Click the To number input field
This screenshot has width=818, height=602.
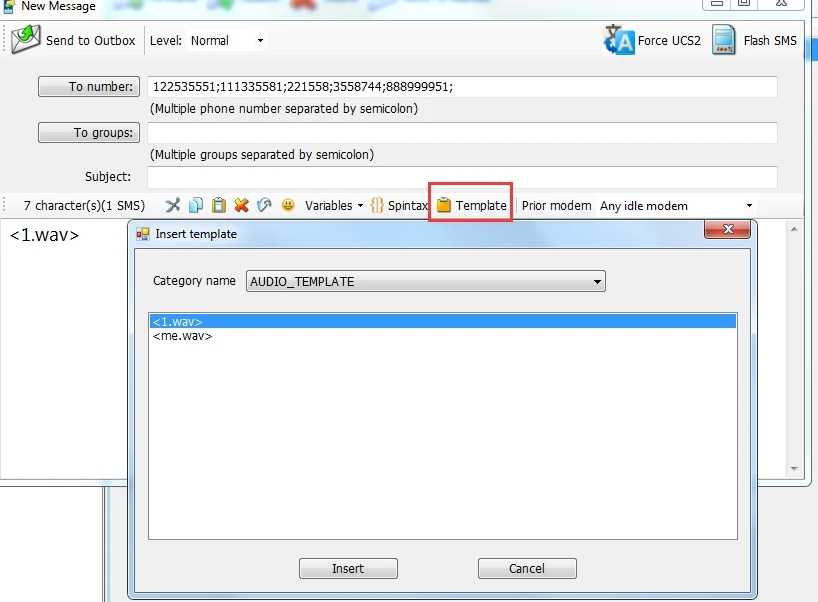coord(462,87)
